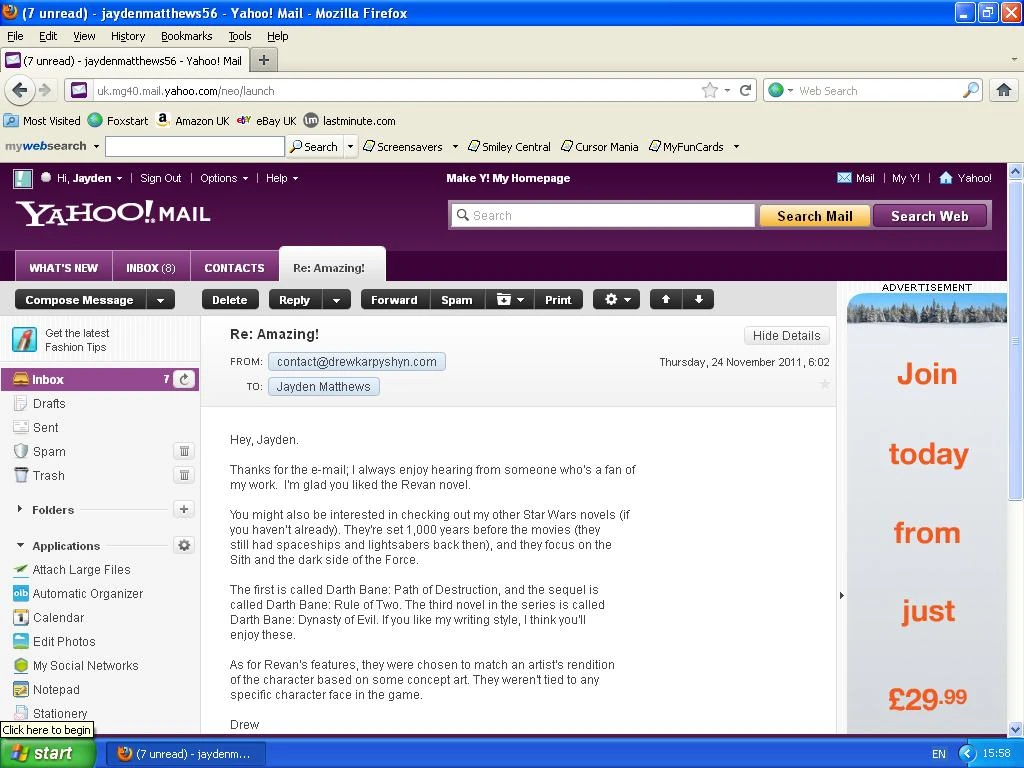Screen dimensions: 1024x768
Task: Empty the Trash folder with its bin icon
Action: pos(184,475)
